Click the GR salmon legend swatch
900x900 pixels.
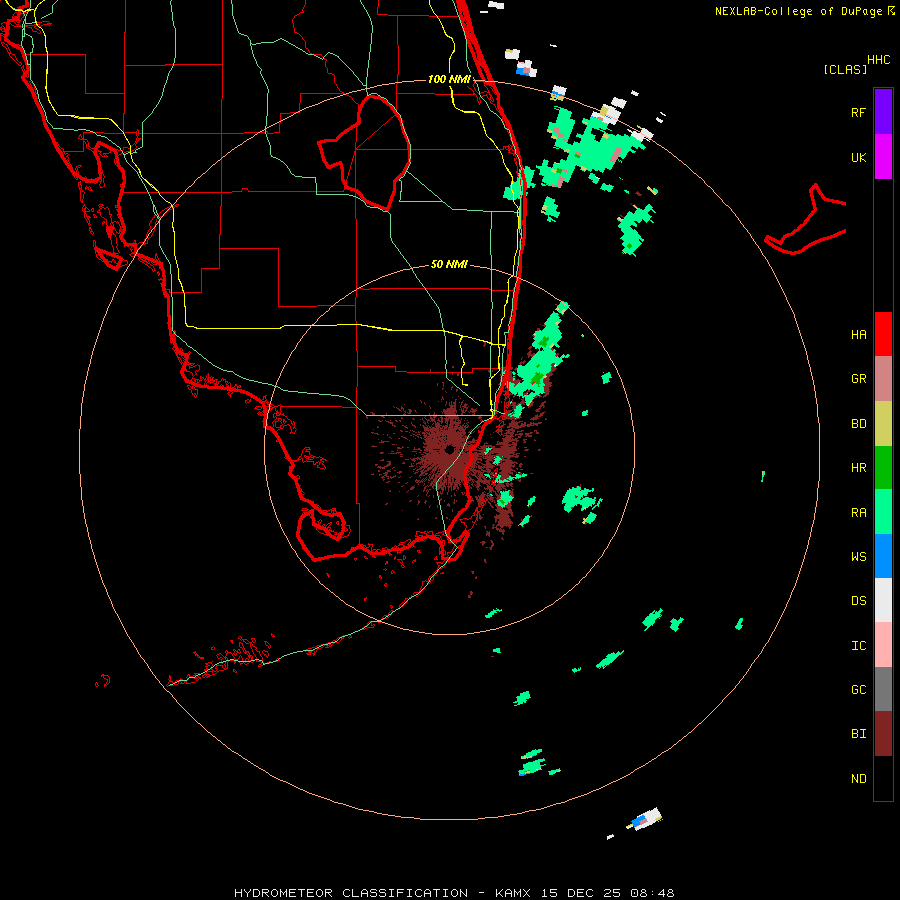point(883,378)
